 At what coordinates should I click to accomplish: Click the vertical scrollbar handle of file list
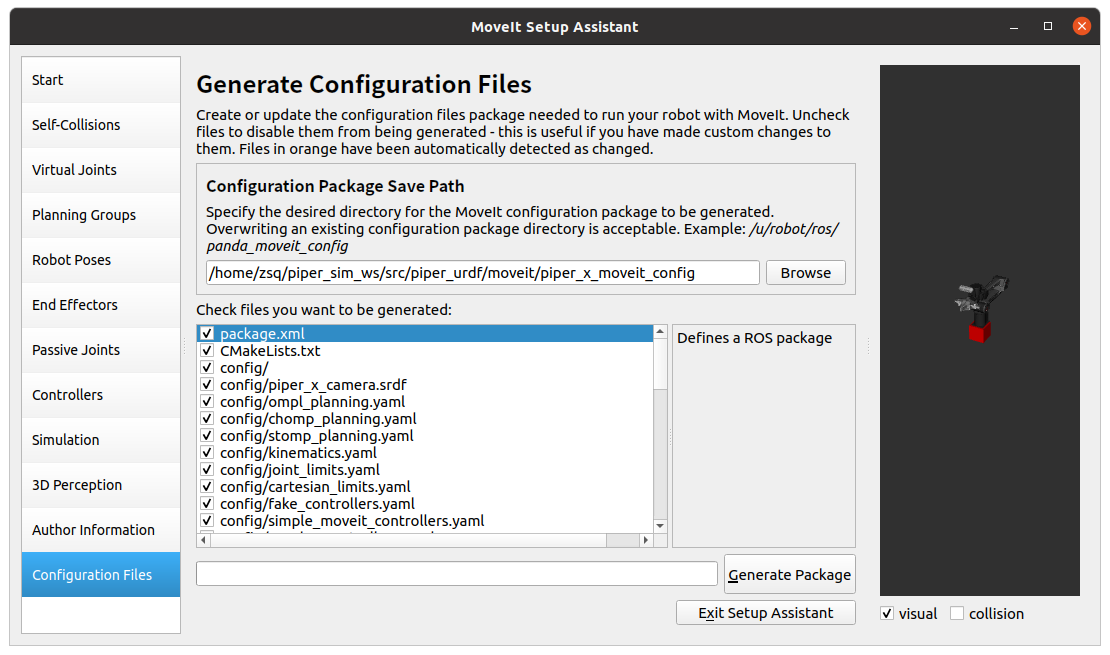click(660, 364)
